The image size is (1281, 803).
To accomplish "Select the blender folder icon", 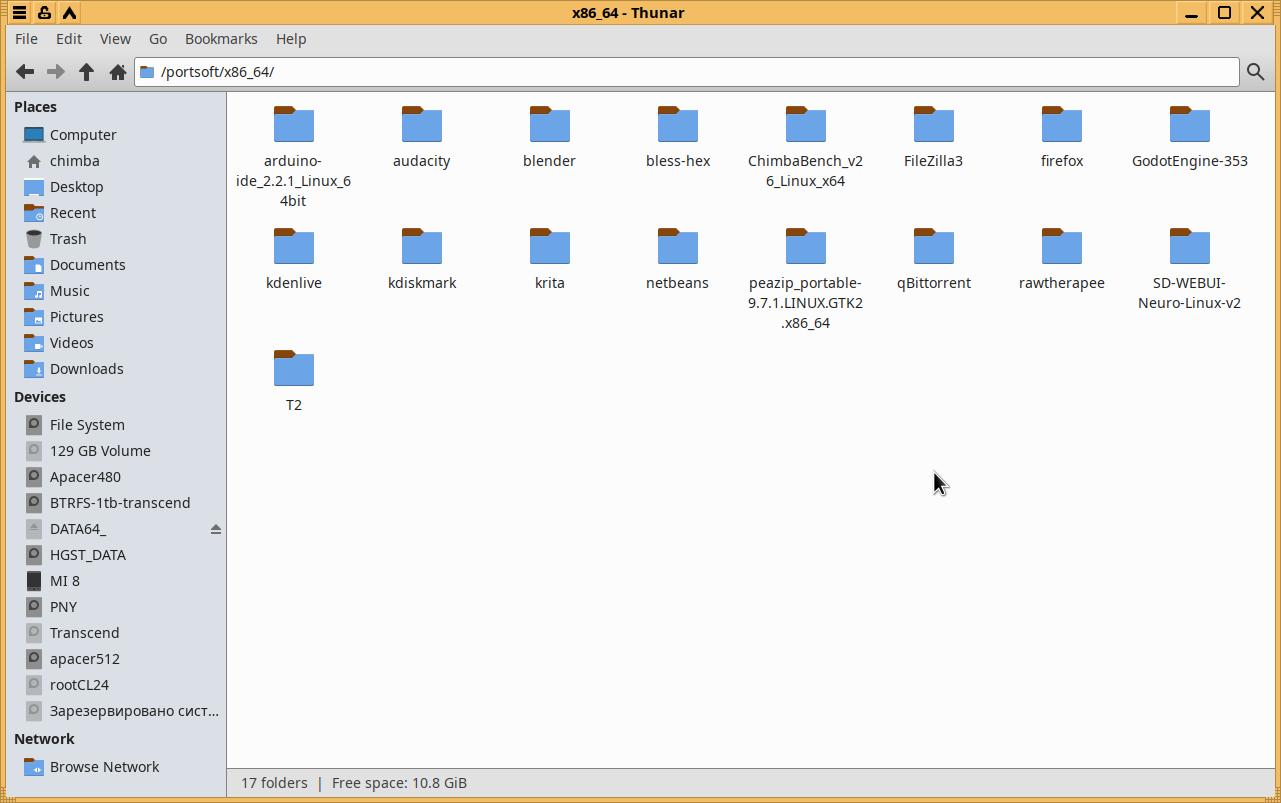I will [550, 125].
